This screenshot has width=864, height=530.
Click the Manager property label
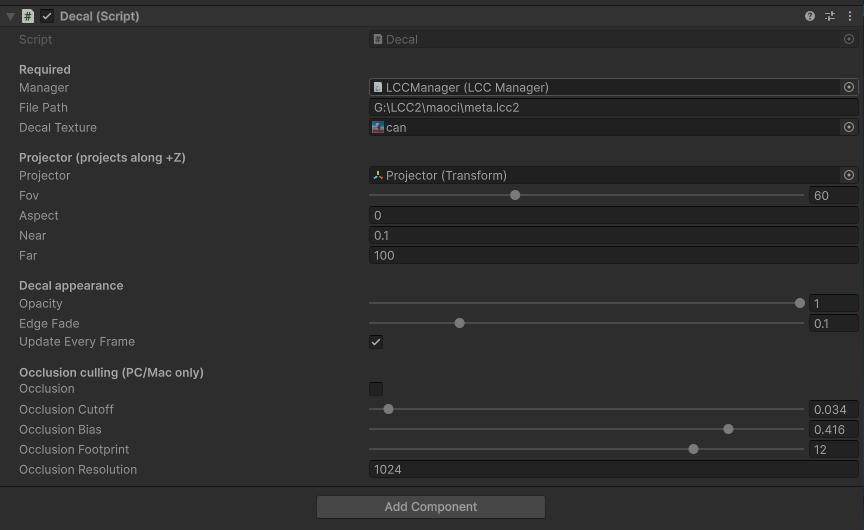[44, 88]
